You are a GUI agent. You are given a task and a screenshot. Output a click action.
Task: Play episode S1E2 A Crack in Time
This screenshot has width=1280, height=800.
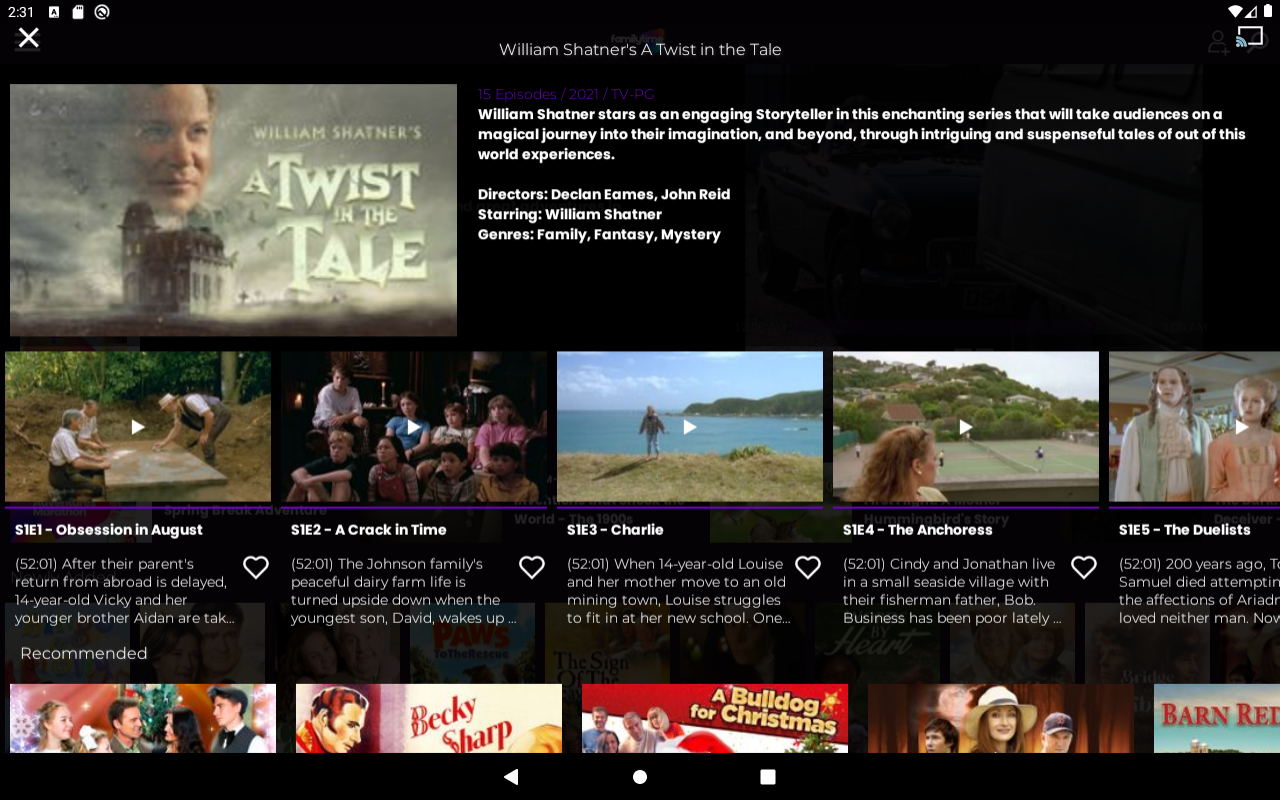(x=414, y=427)
